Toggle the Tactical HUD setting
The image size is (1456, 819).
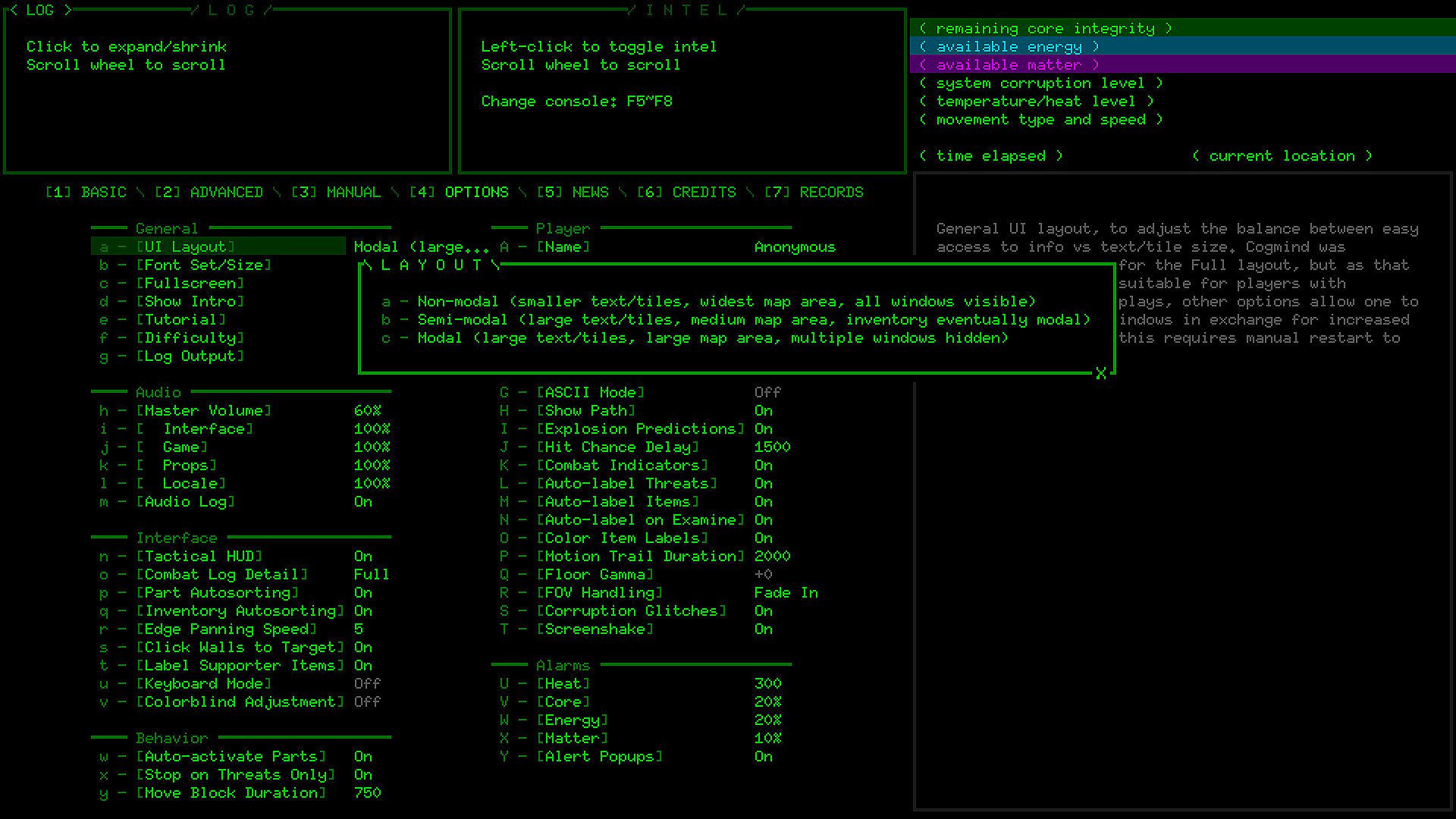[x=199, y=557]
